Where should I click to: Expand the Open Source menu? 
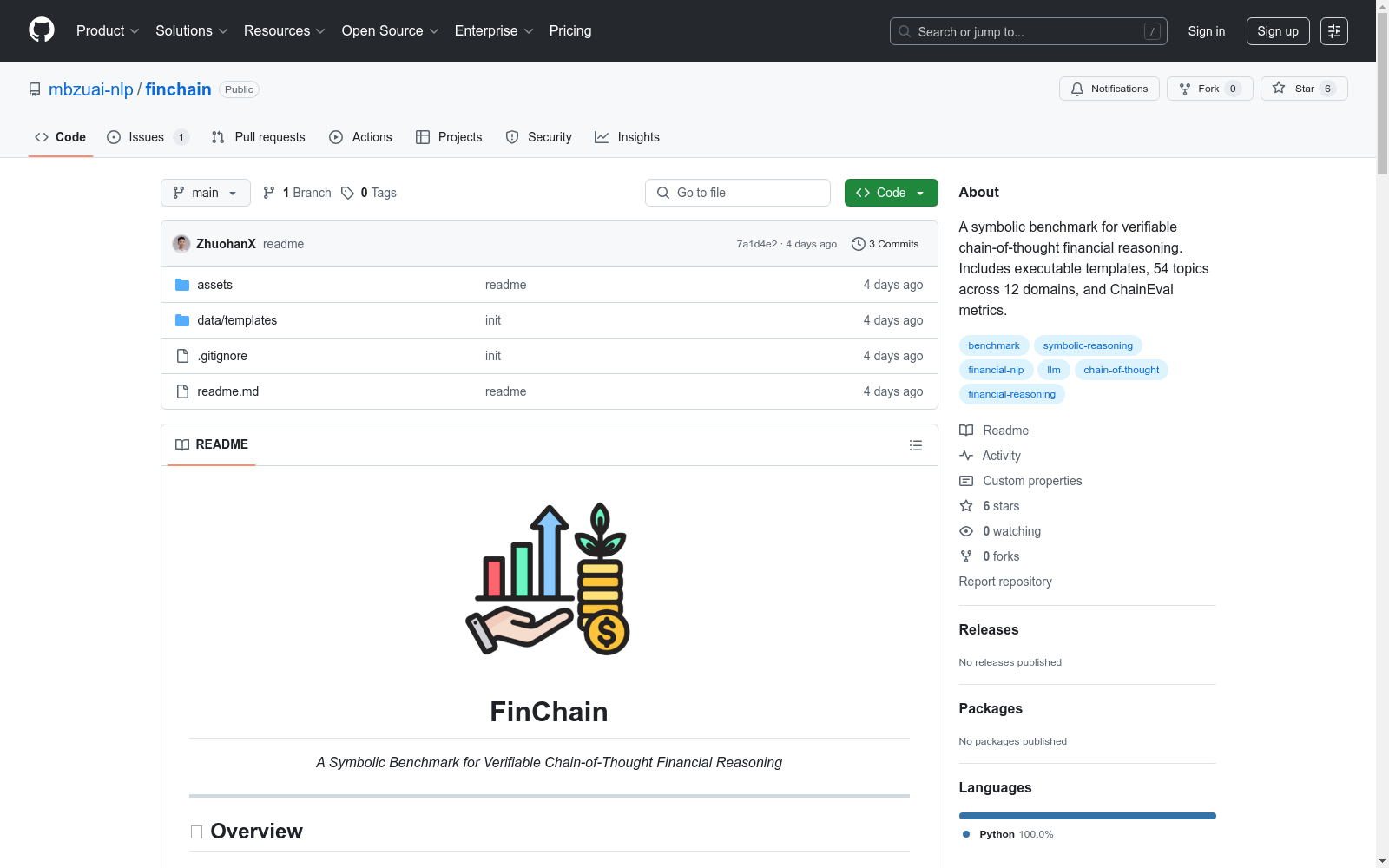tap(391, 30)
